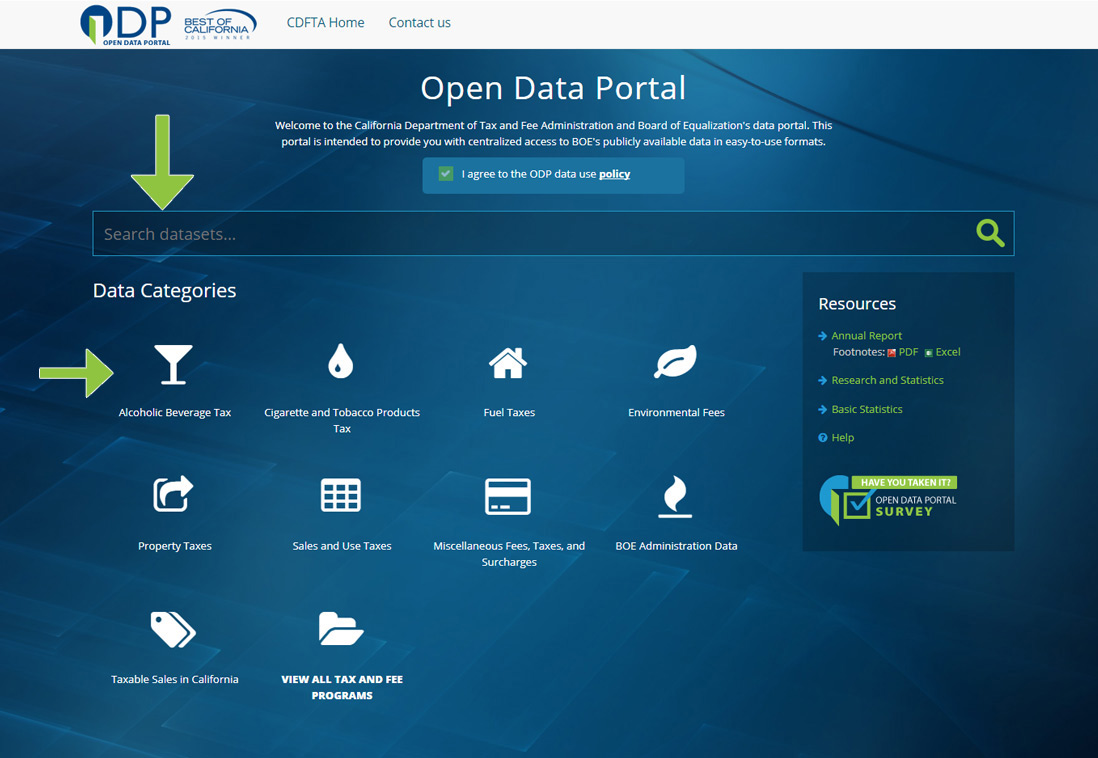The height and width of the screenshot is (758, 1098).
Task: Download the Footnotes Excel link
Action: tap(948, 352)
